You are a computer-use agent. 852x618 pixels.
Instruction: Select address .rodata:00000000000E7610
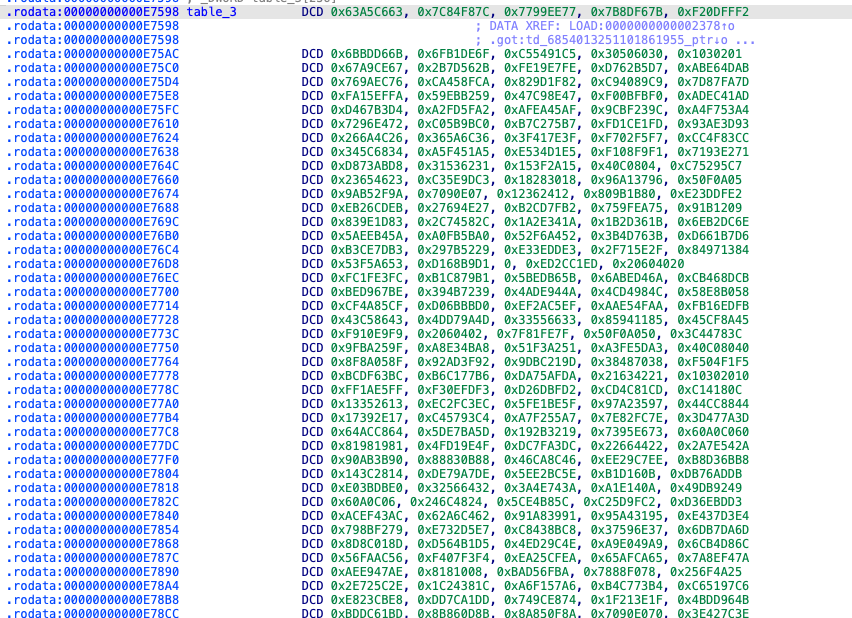click(x=93, y=124)
